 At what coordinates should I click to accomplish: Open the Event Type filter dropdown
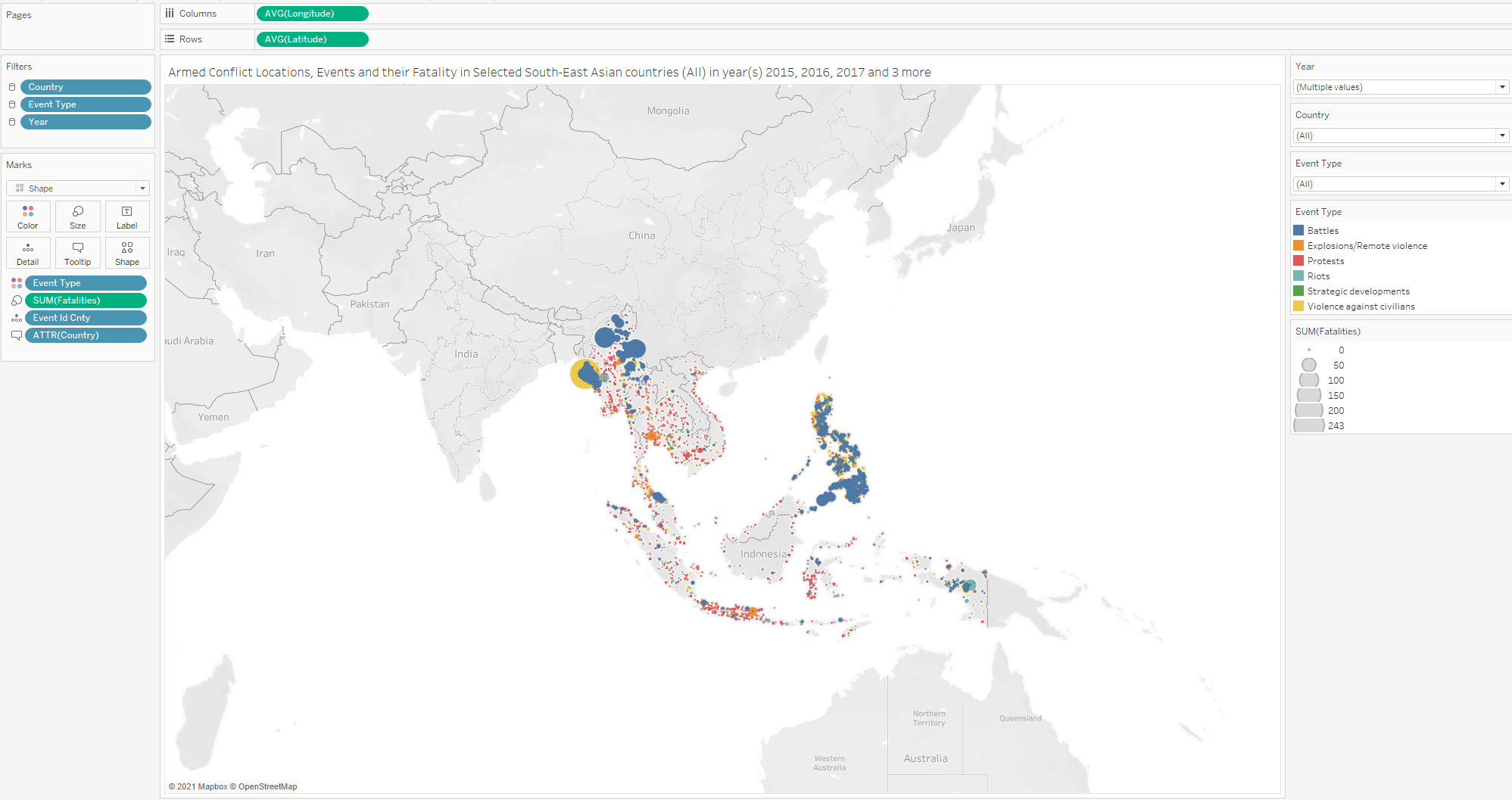(x=1501, y=184)
